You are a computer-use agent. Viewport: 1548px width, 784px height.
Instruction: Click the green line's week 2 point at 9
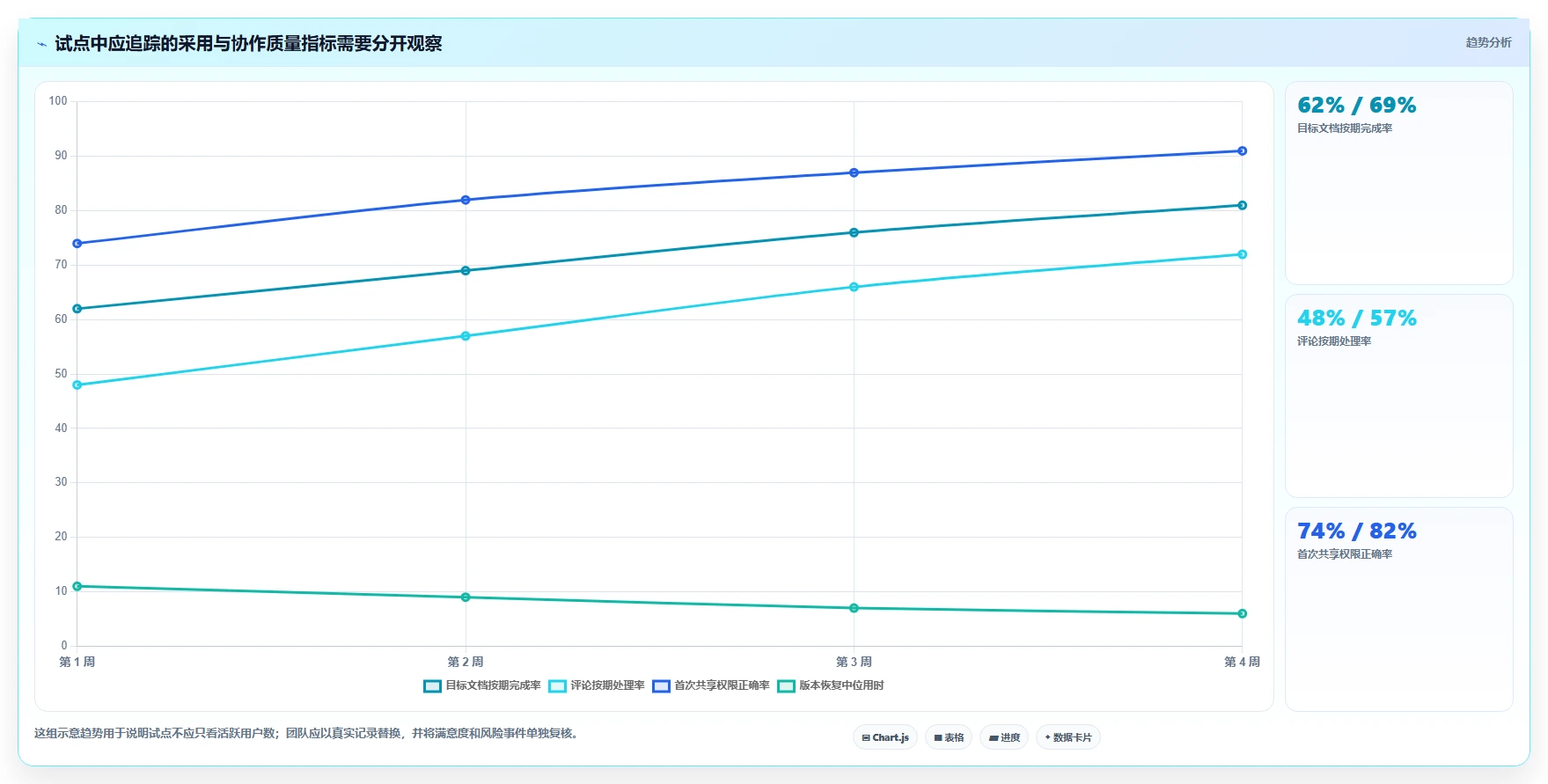[x=466, y=597]
